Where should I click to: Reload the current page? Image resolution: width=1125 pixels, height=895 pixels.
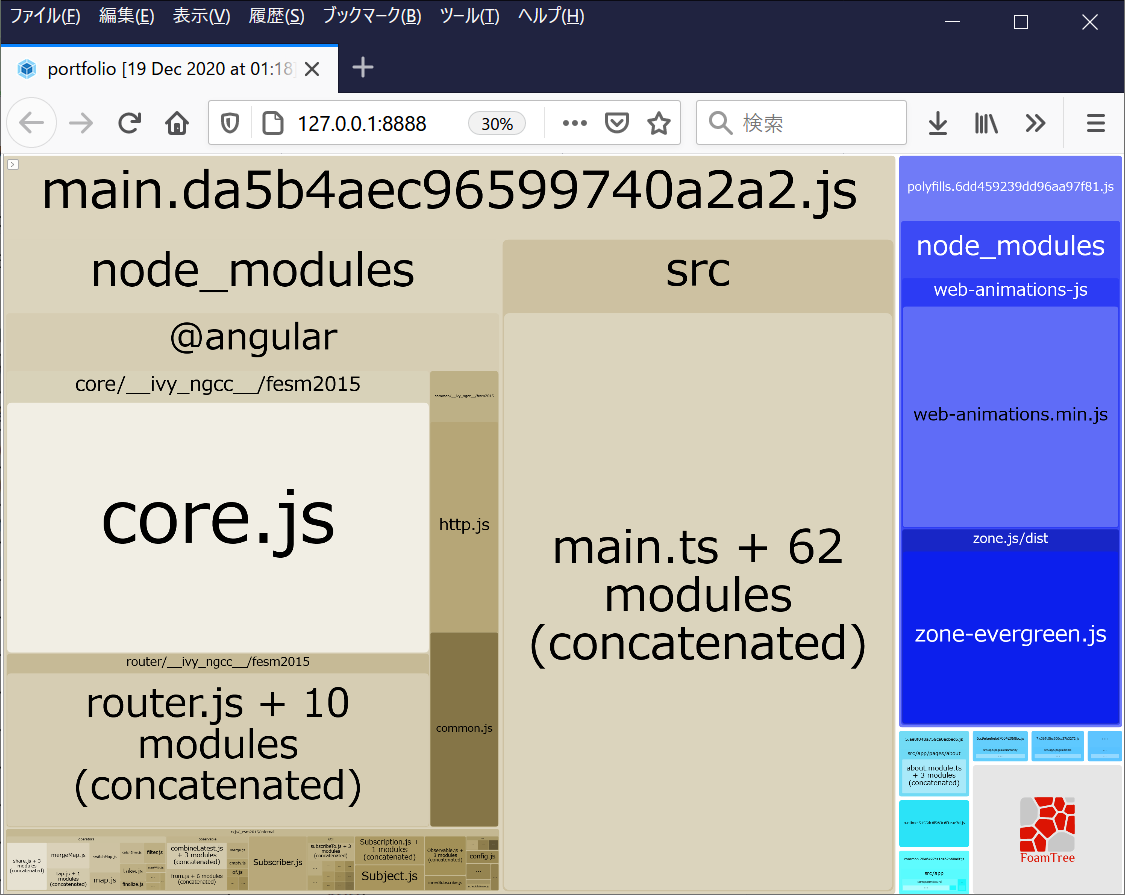click(129, 123)
